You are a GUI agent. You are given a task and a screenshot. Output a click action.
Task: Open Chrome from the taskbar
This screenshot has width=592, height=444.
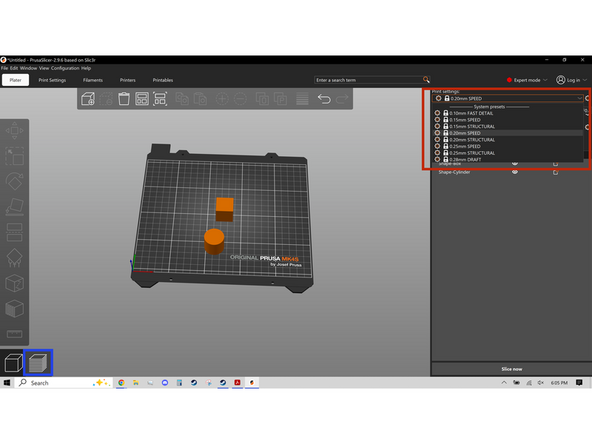[x=121, y=383]
